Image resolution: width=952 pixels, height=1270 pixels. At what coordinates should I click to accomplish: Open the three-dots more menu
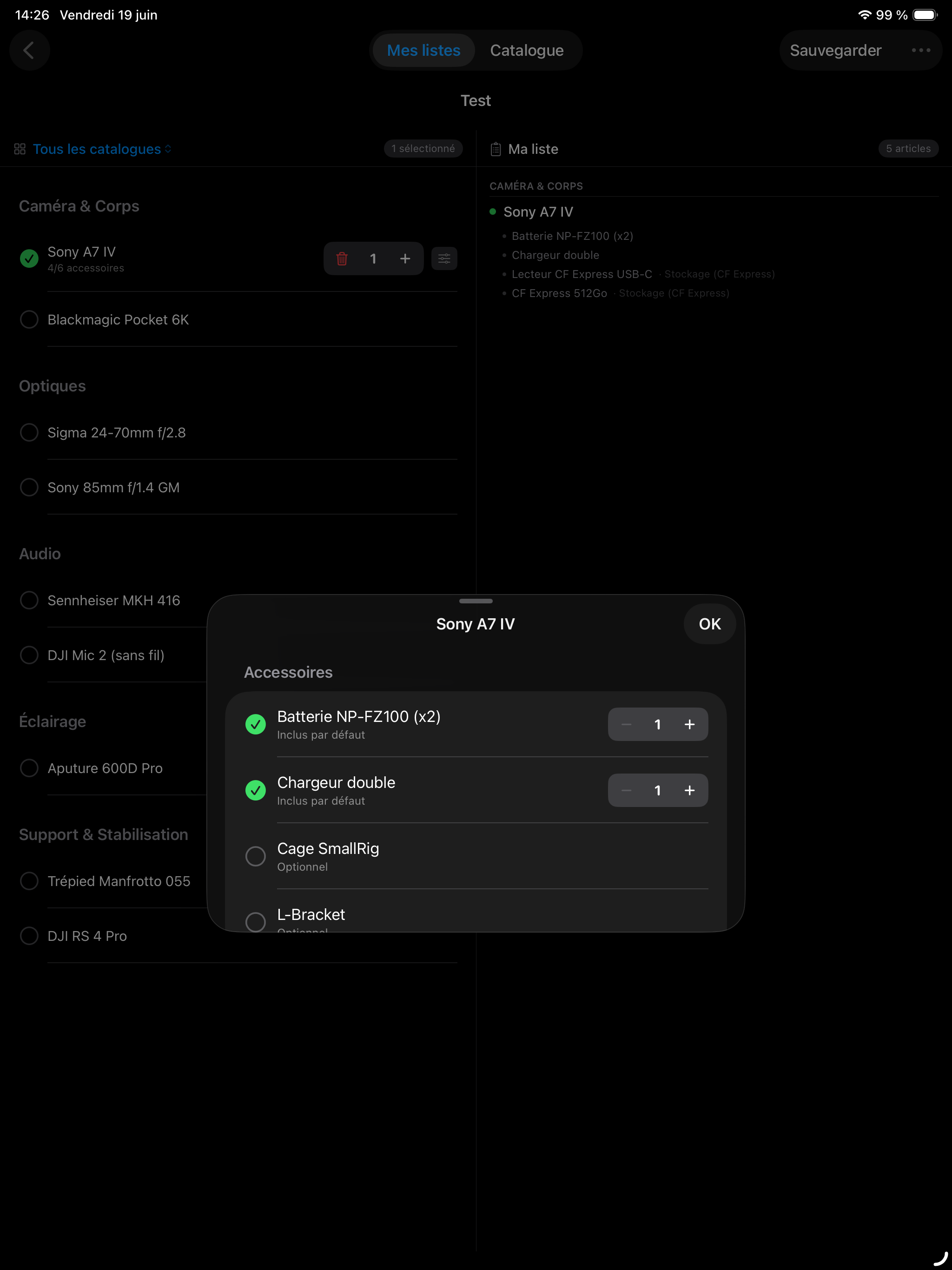click(x=920, y=51)
